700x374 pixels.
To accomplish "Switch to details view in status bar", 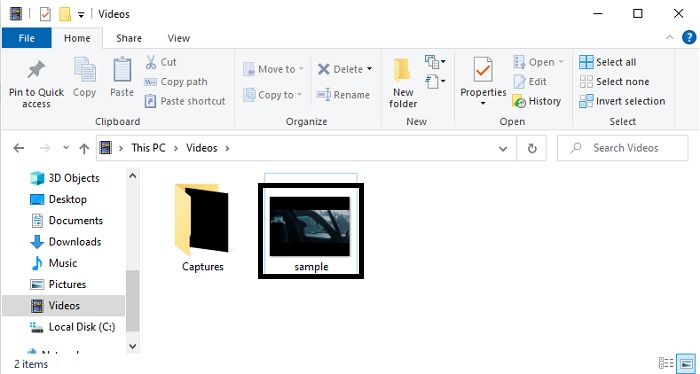I will [x=666, y=363].
